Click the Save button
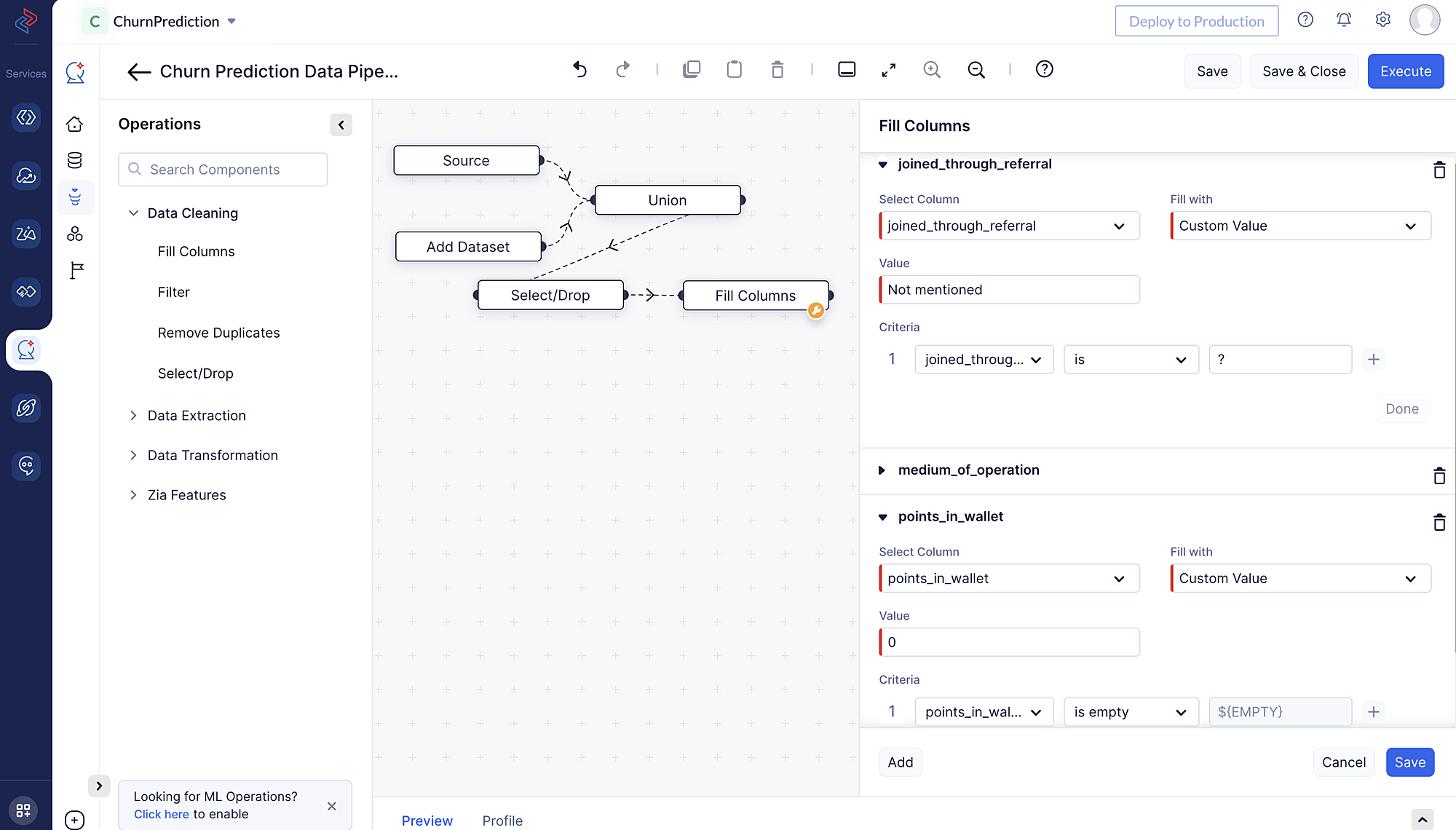 tap(1409, 761)
